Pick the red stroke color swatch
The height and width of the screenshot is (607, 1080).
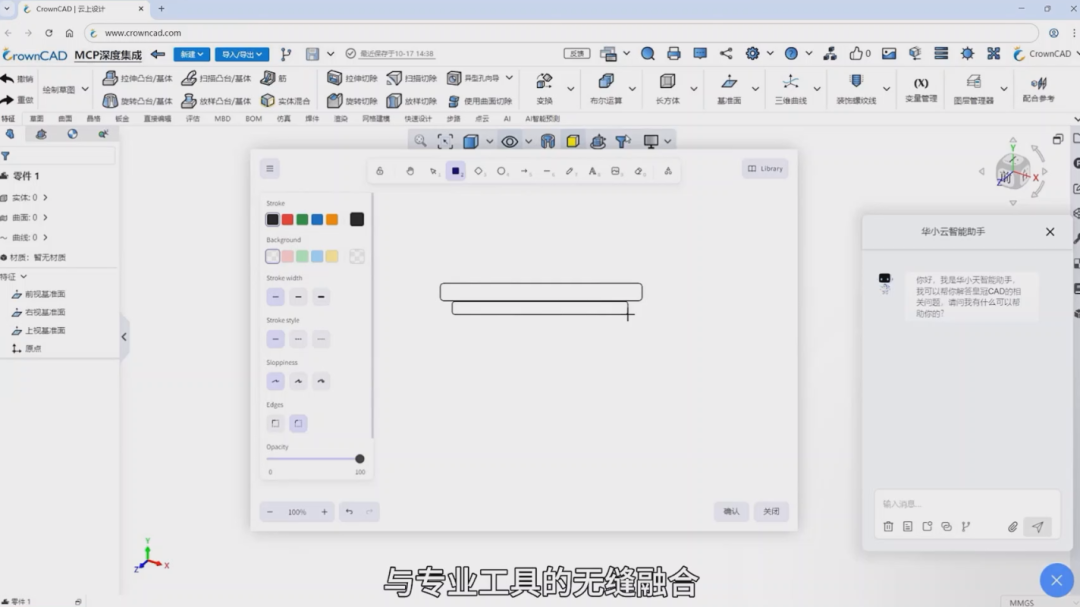coord(287,220)
